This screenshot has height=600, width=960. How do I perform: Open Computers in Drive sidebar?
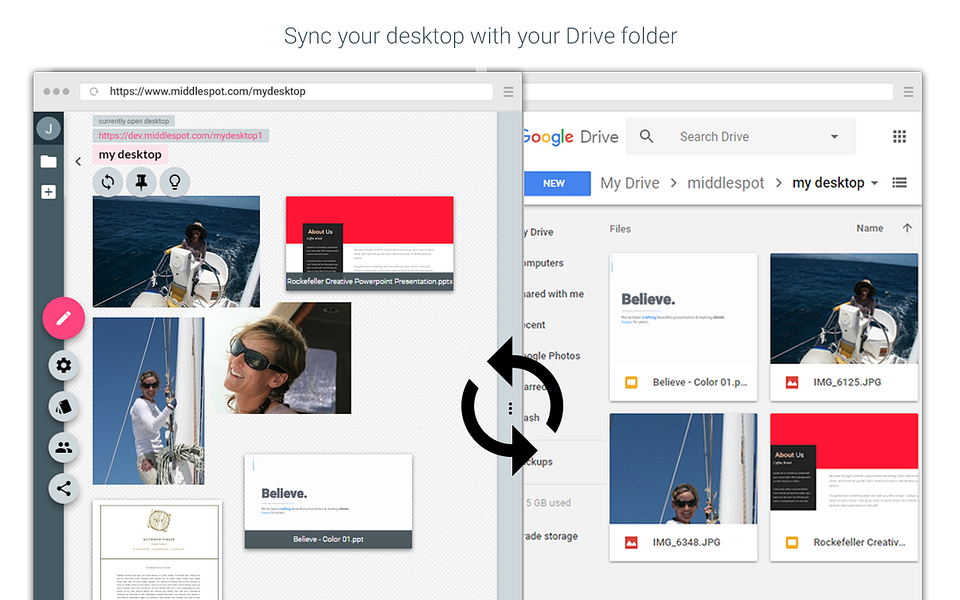[544, 263]
